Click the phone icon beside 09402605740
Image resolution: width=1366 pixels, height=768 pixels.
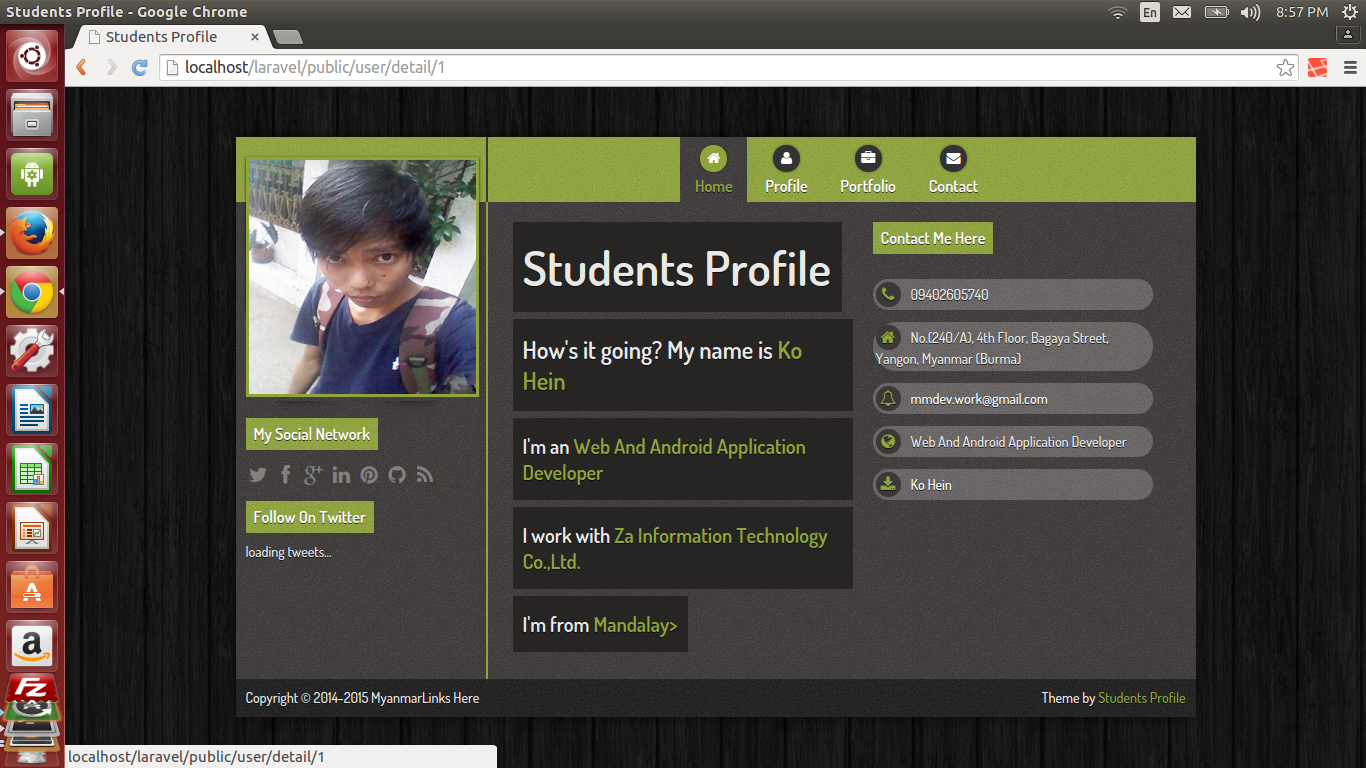click(890, 294)
